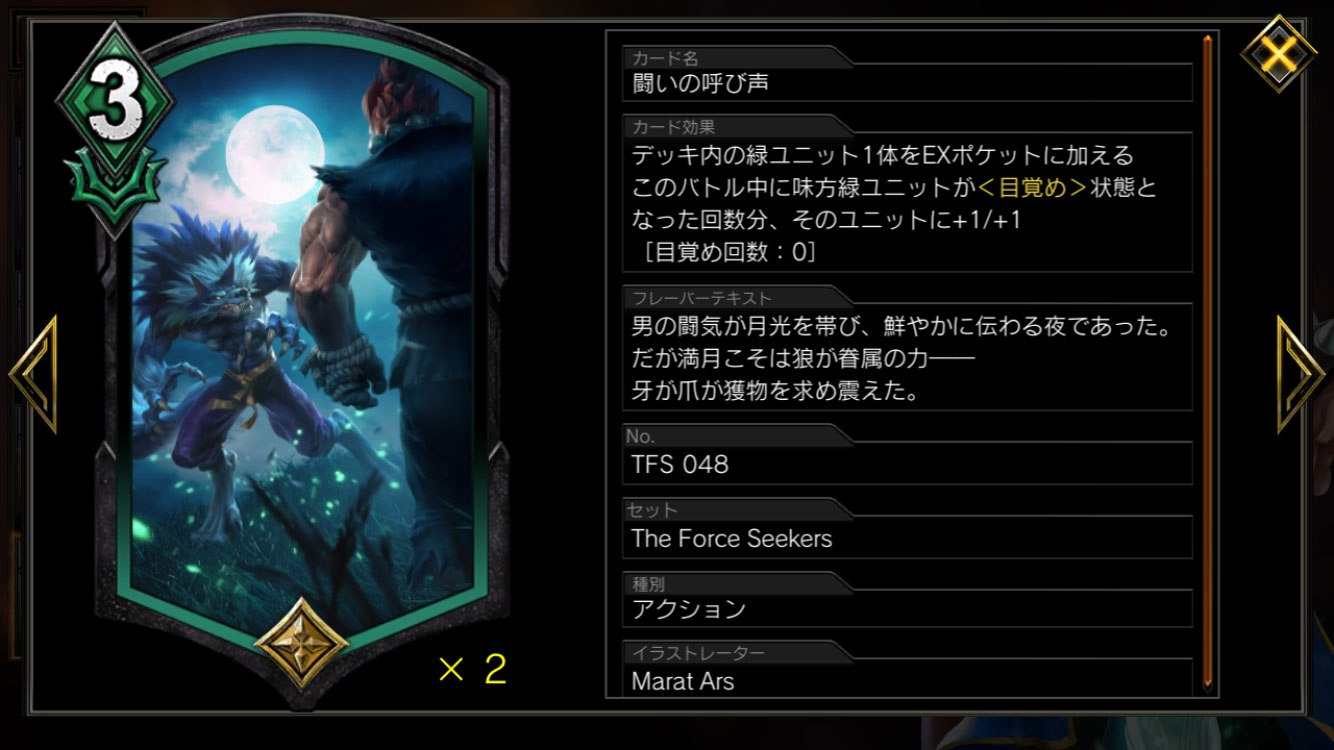Click the card info panel scrollbar
The height and width of the screenshot is (750, 1334).
[x=1208, y=362]
